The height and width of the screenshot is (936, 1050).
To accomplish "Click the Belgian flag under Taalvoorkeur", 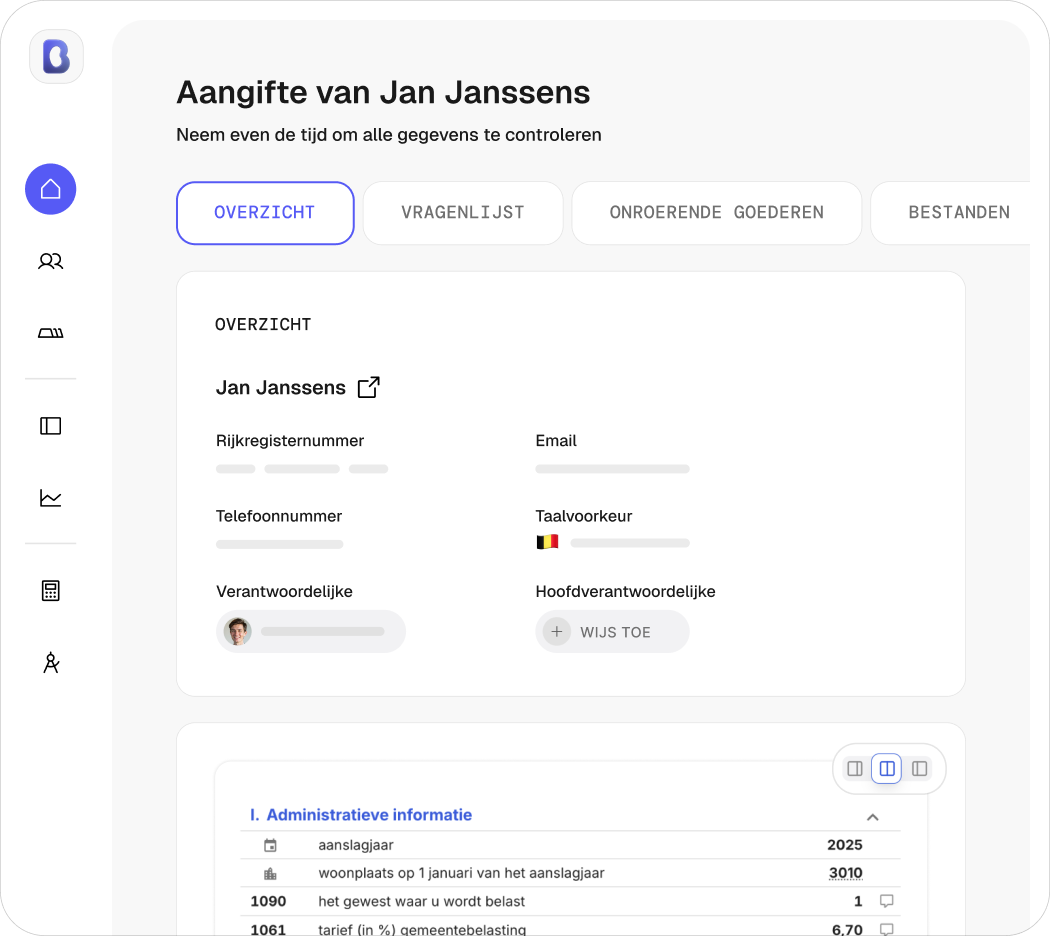I will [x=547, y=542].
